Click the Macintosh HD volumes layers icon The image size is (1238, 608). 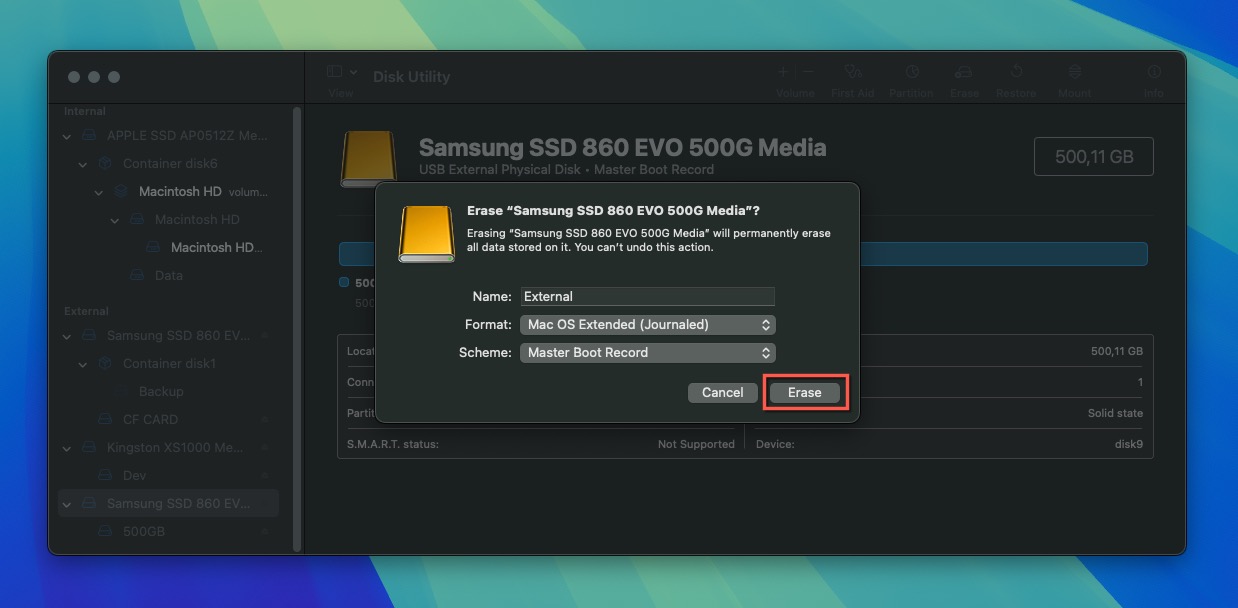click(x=121, y=191)
